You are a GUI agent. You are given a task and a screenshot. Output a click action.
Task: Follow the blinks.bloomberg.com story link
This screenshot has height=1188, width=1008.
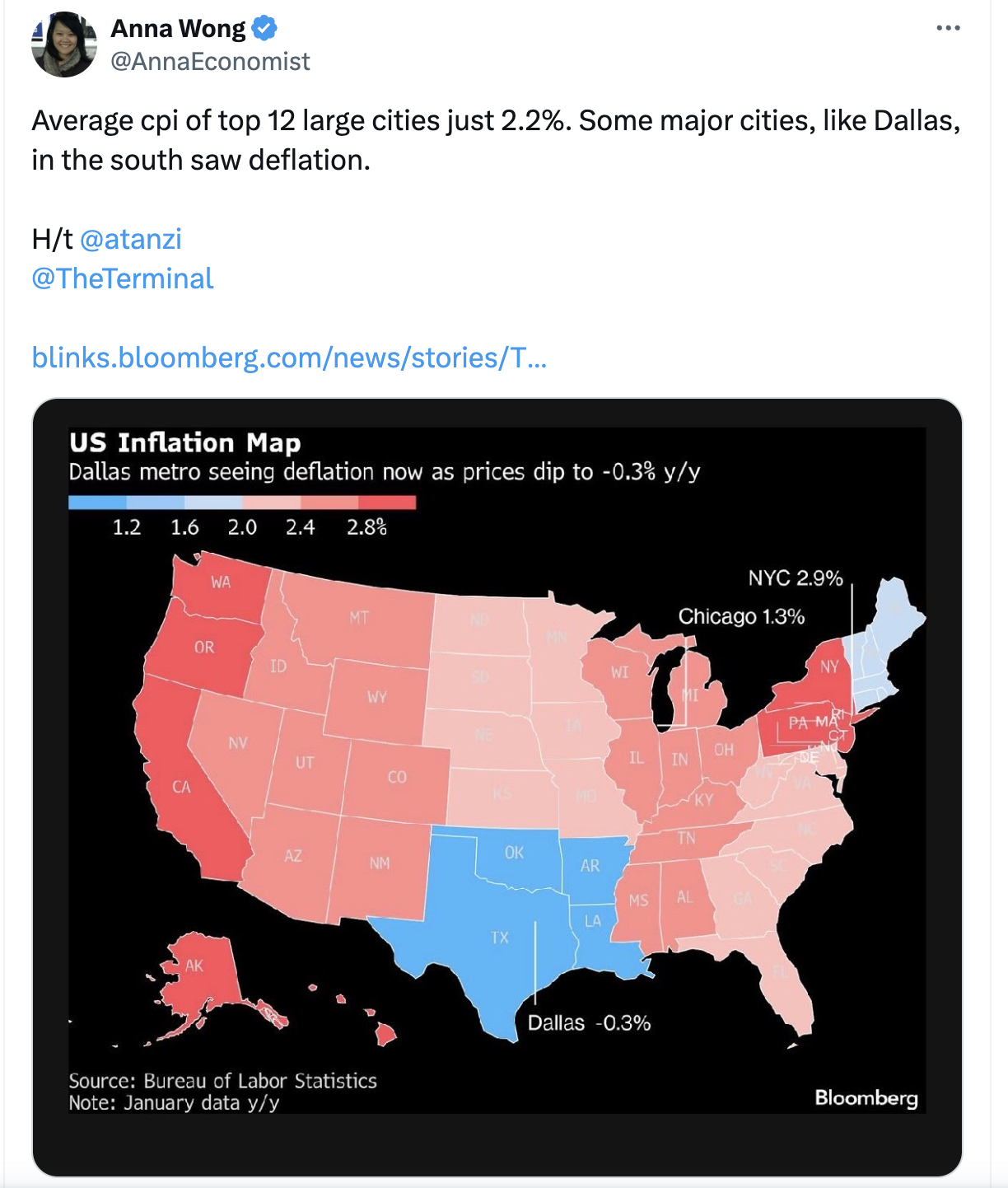[x=289, y=358]
